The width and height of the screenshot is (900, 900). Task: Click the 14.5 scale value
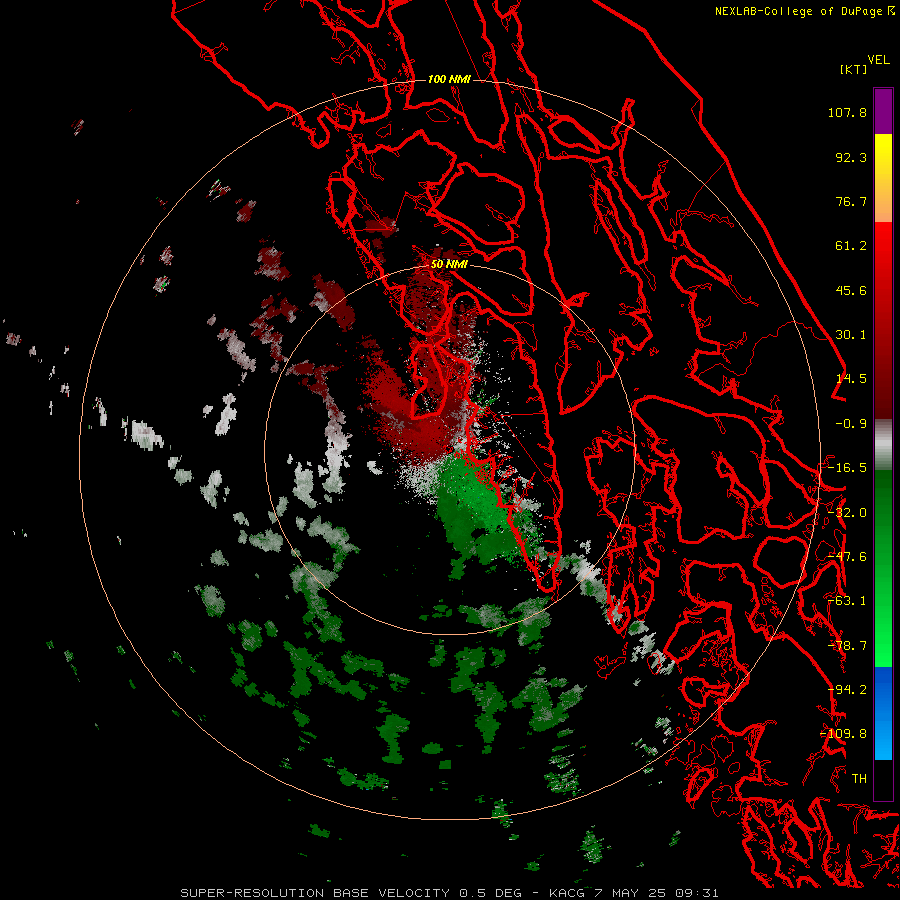(x=851, y=379)
